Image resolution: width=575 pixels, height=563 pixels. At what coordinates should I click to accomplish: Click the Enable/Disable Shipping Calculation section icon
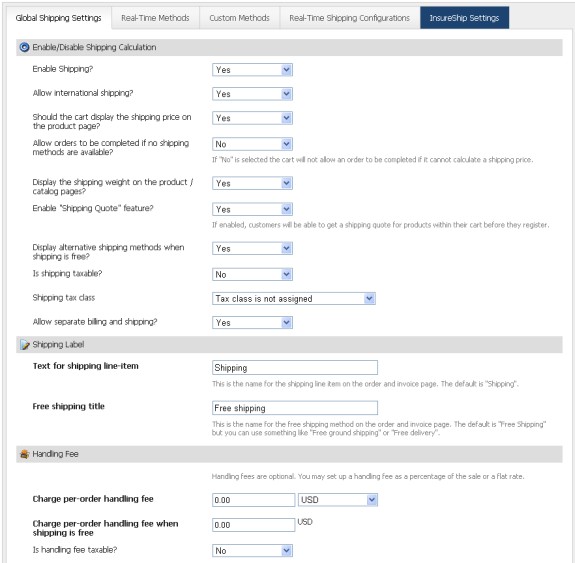24,47
